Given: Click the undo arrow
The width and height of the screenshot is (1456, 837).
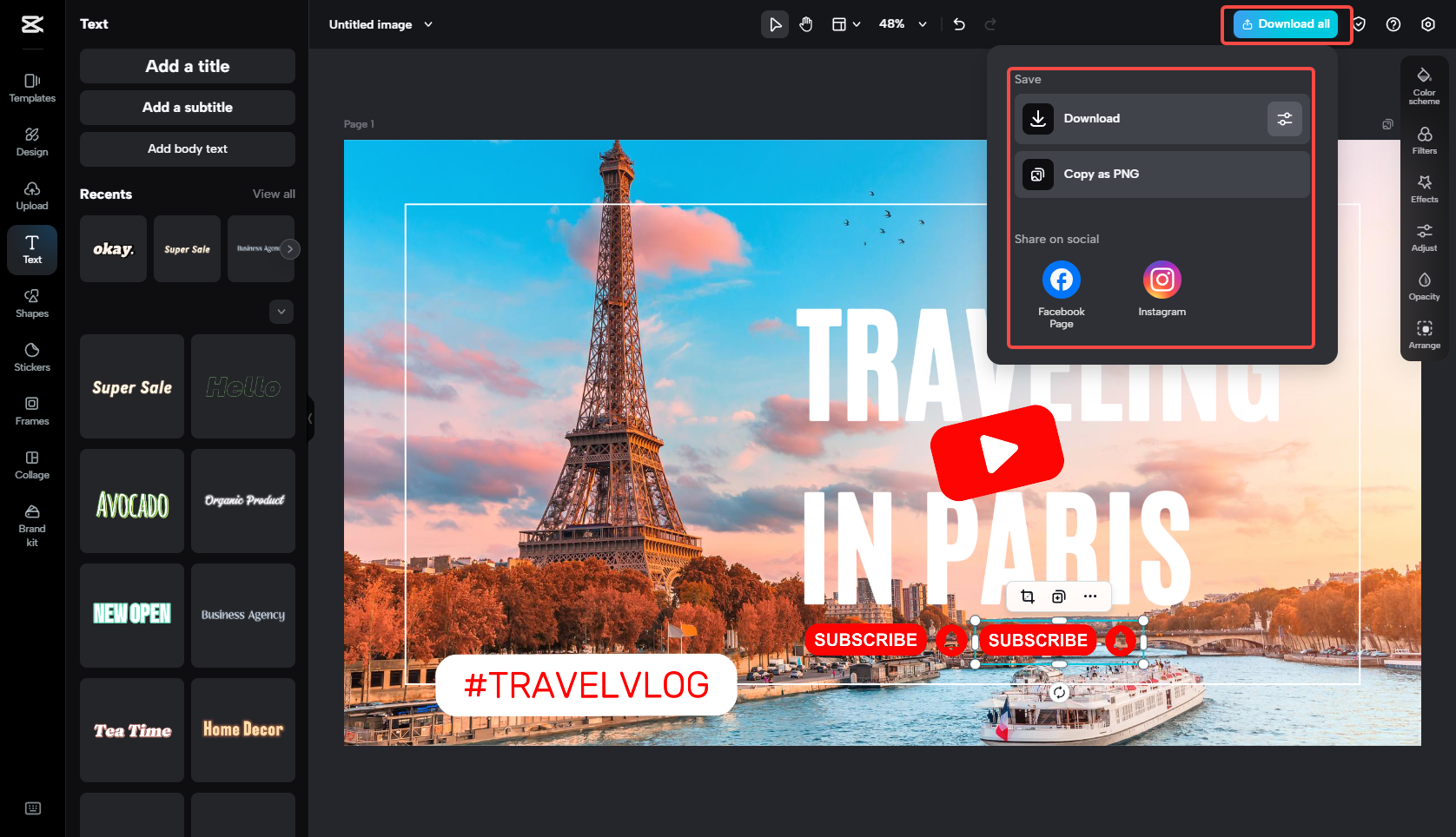Looking at the screenshot, I should [x=959, y=24].
